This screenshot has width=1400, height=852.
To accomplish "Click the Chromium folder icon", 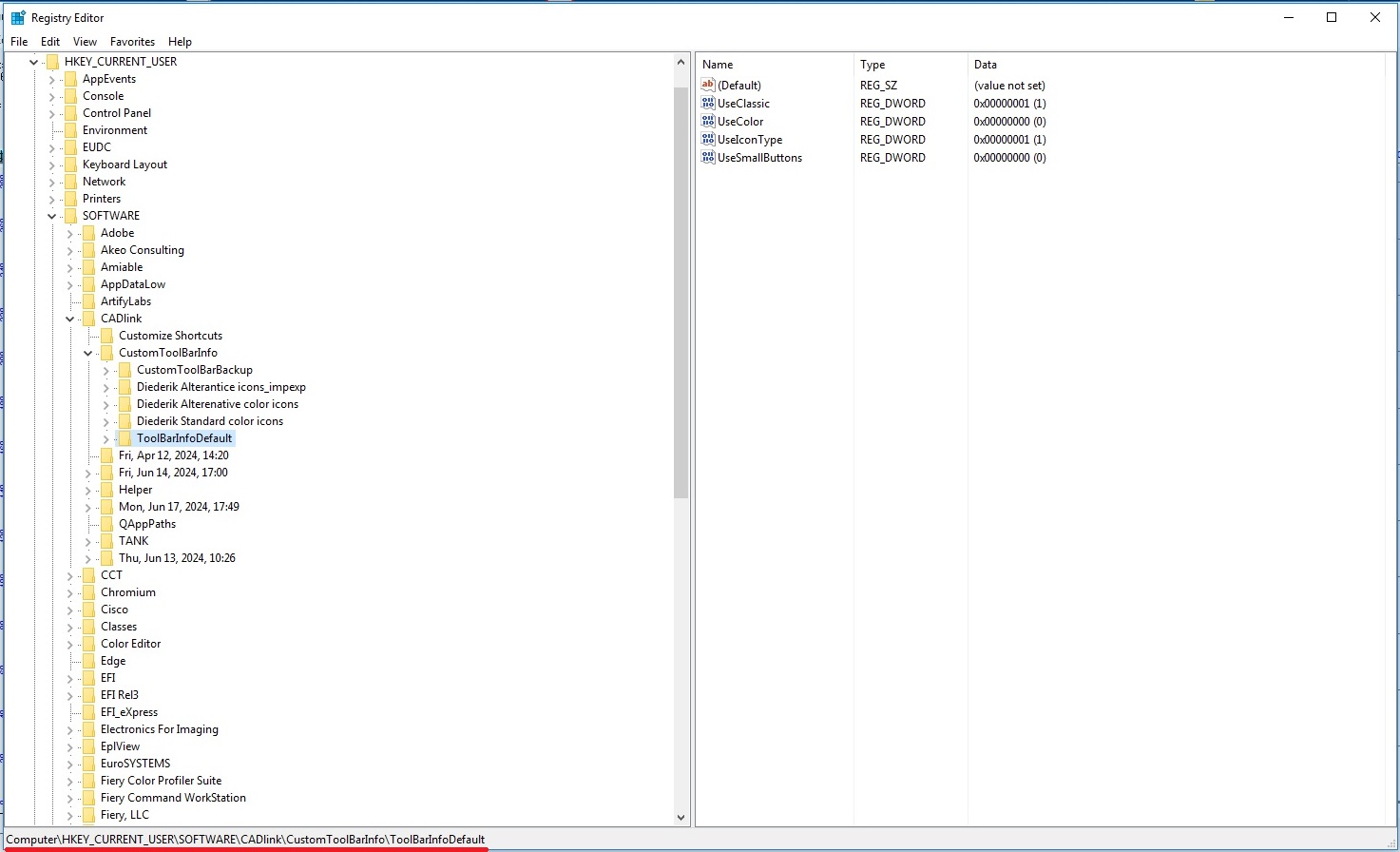I will [x=88, y=592].
